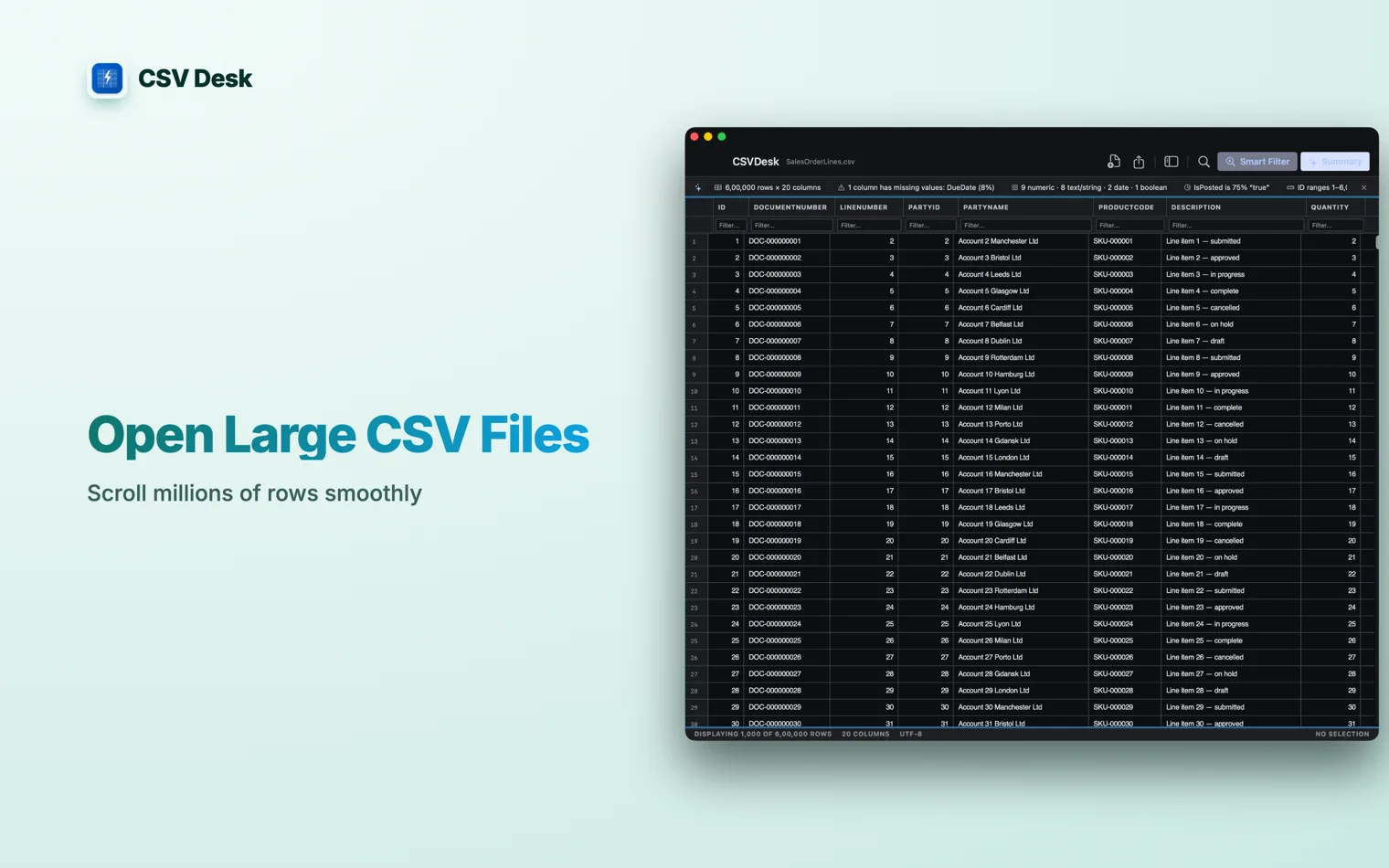This screenshot has width=1389, height=868.
Task: Click the 'ID ranges' insight
Action: click(1317, 187)
